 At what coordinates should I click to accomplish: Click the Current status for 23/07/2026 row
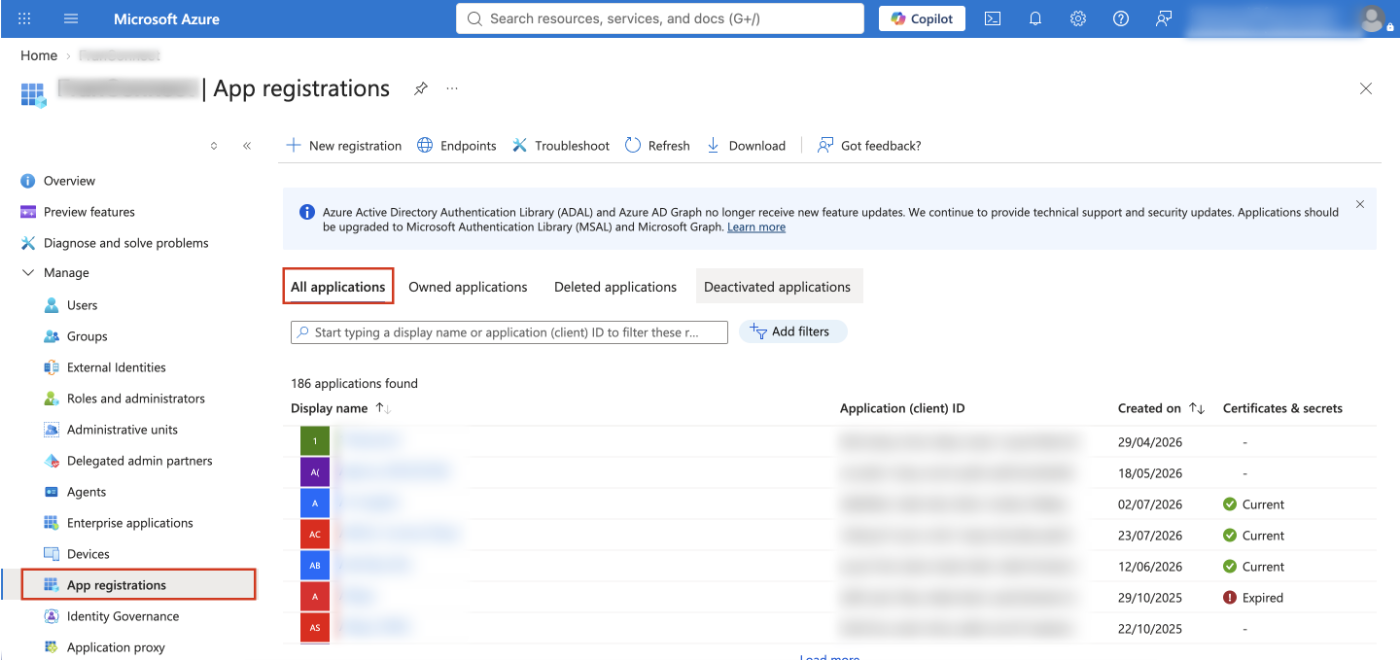1254,535
